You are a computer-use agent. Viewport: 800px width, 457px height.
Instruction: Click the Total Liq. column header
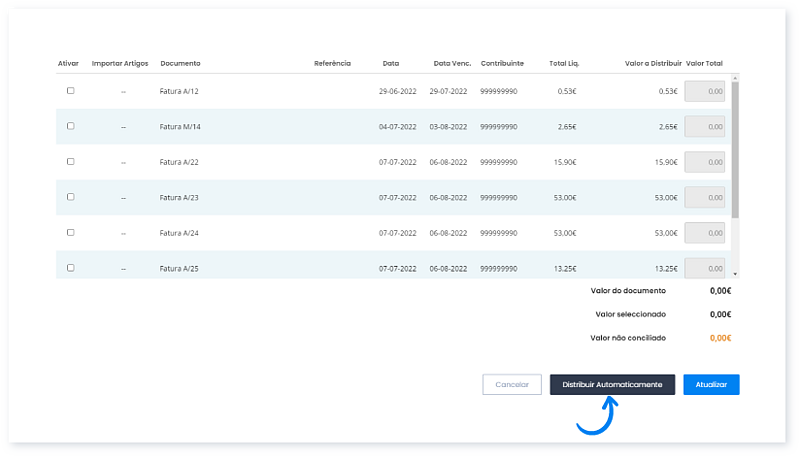[564, 63]
